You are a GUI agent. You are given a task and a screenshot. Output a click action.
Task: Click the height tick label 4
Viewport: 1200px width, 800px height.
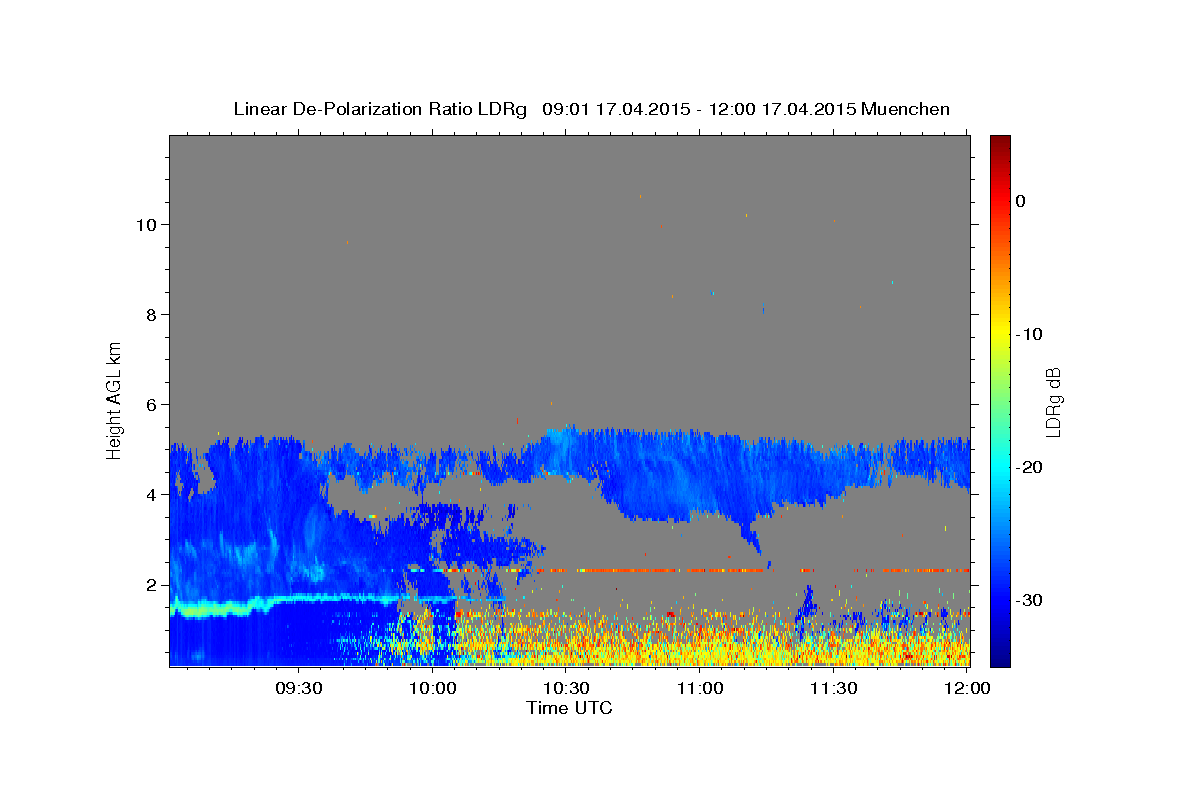click(x=150, y=494)
